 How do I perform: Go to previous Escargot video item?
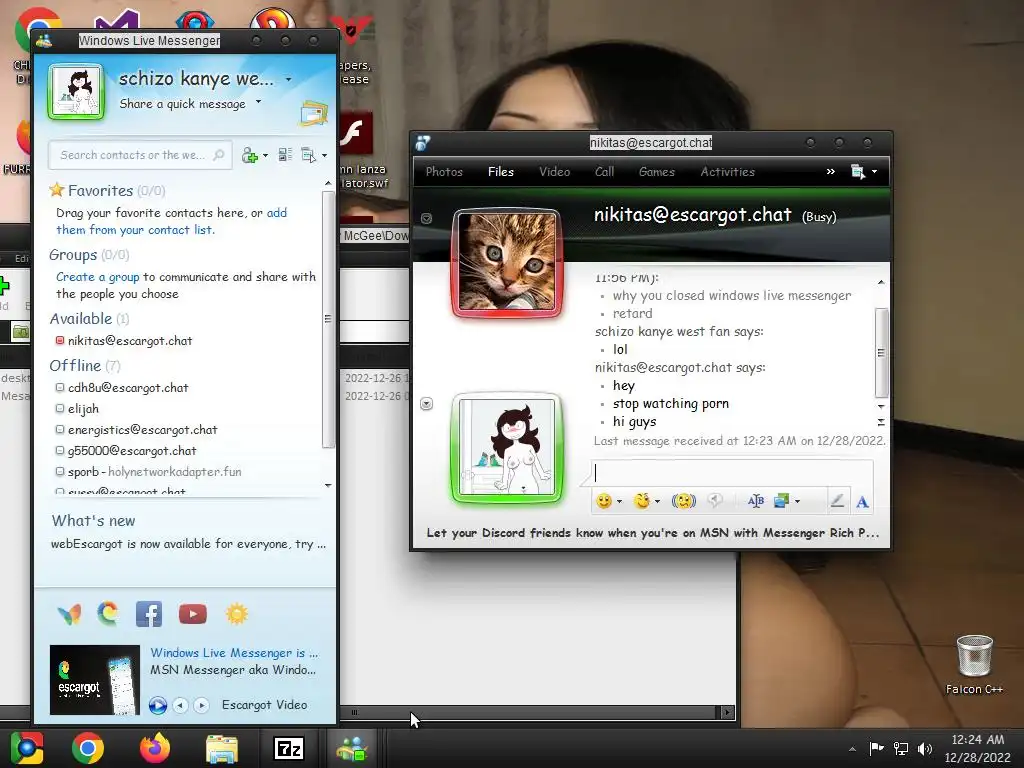pyautogui.click(x=180, y=705)
